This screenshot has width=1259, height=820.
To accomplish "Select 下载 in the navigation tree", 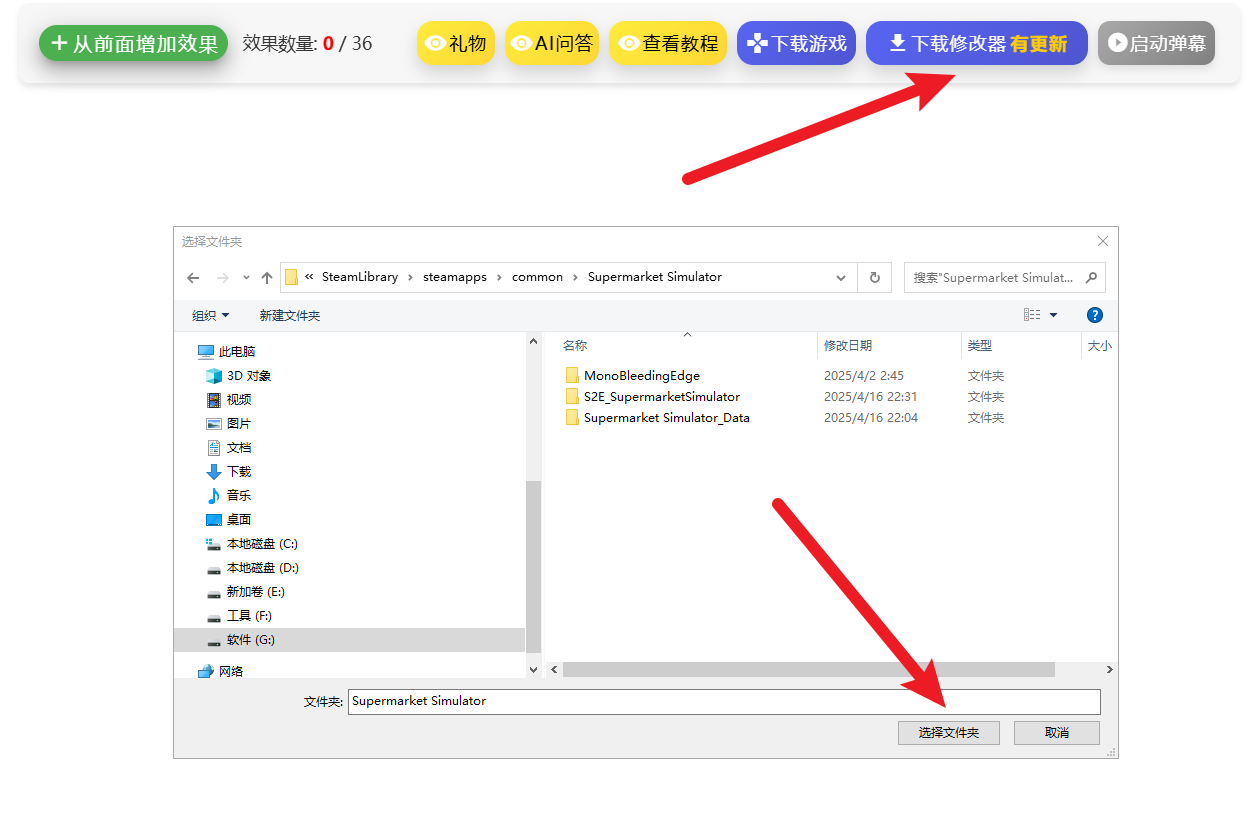I will pos(238,472).
